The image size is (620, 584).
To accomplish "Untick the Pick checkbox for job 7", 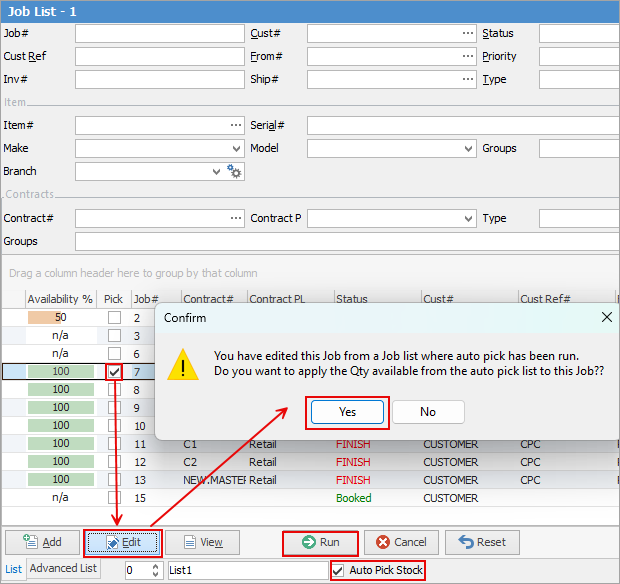I will tap(114, 372).
